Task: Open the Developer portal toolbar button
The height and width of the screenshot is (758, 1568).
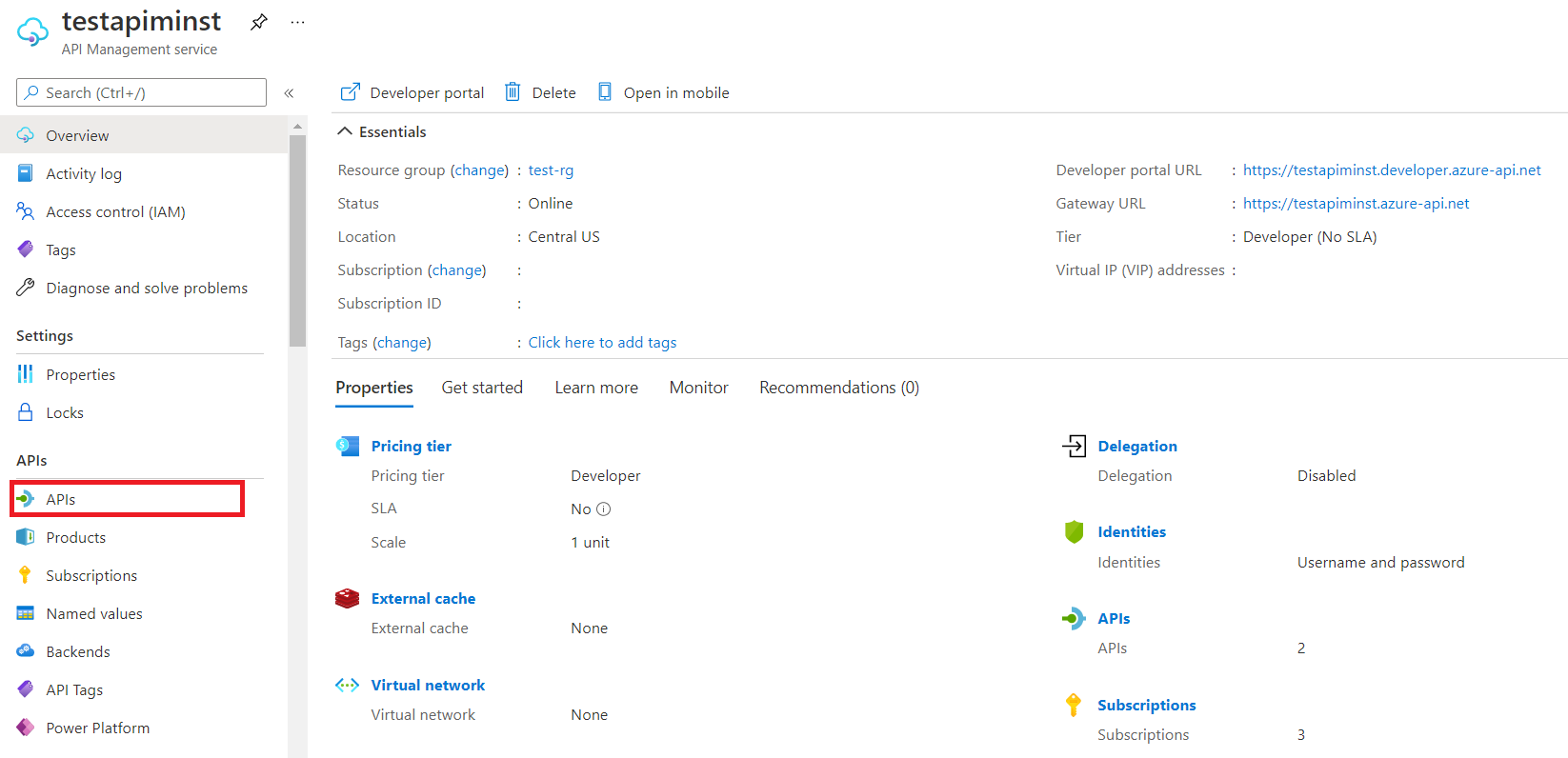Action: tap(412, 92)
